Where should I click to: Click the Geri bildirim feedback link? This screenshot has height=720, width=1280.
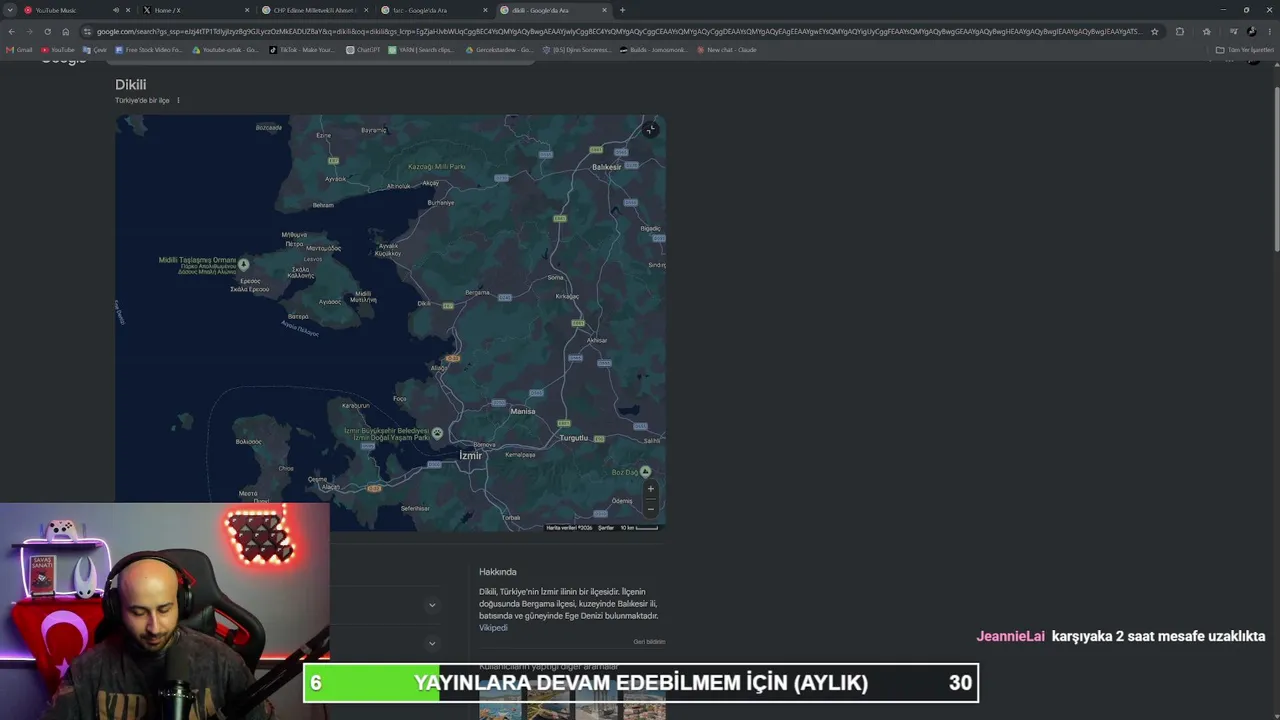click(649, 642)
